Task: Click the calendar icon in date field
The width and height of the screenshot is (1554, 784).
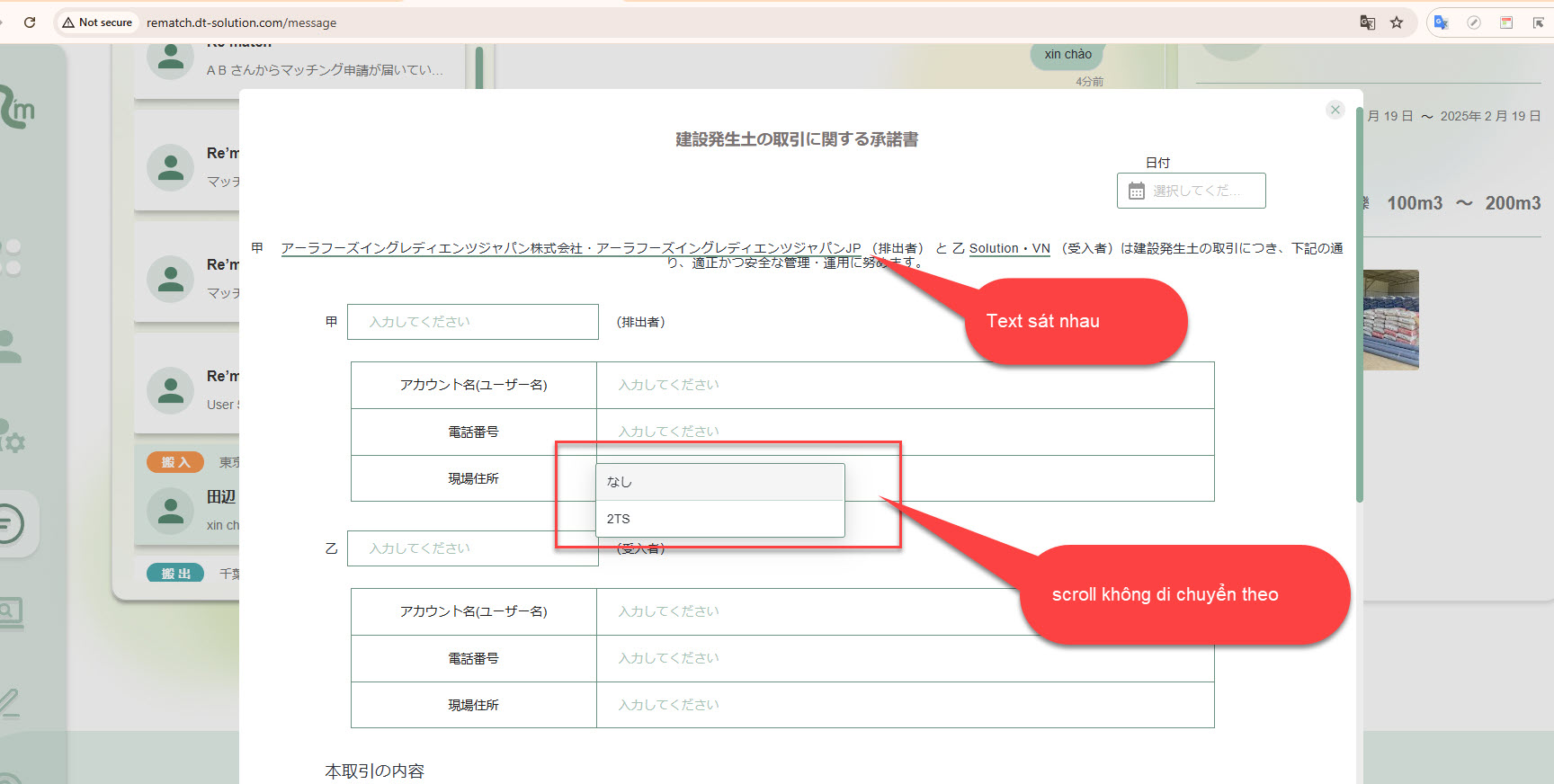Action: pos(1137,191)
